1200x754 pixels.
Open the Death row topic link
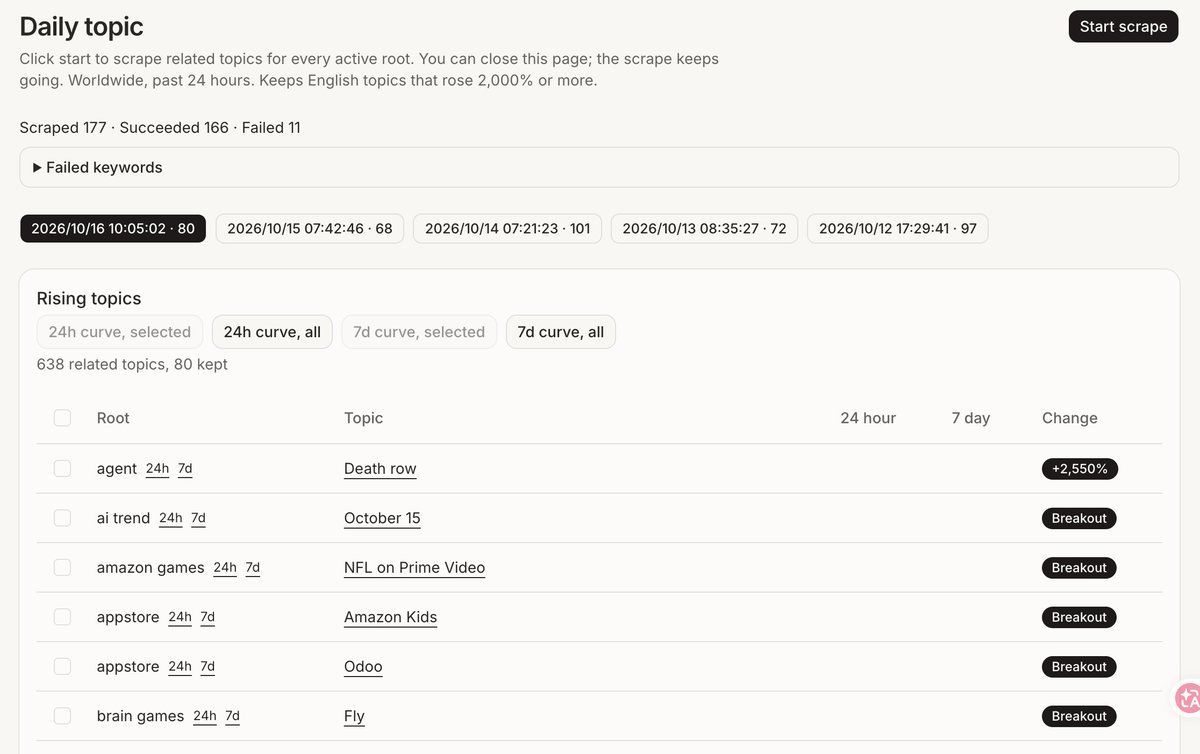[x=380, y=468]
